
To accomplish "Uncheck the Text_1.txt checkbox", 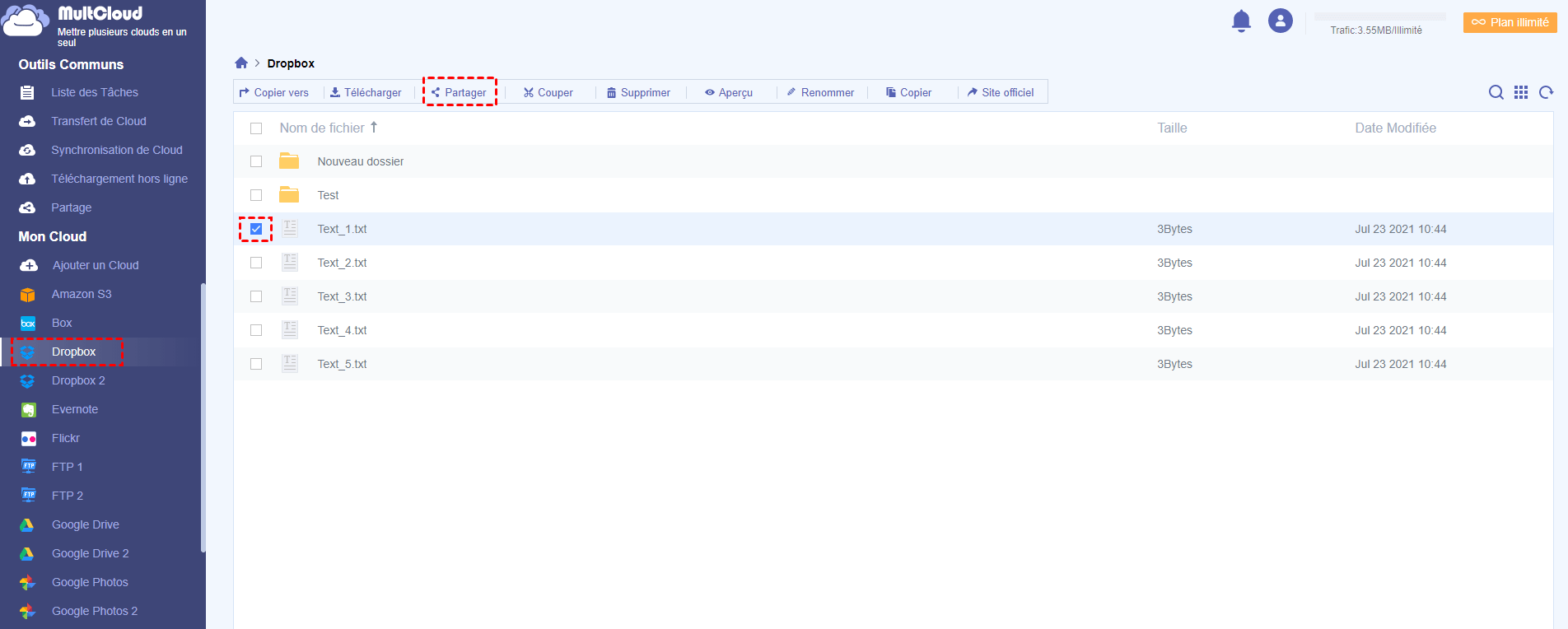I will [x=256, y=229].
